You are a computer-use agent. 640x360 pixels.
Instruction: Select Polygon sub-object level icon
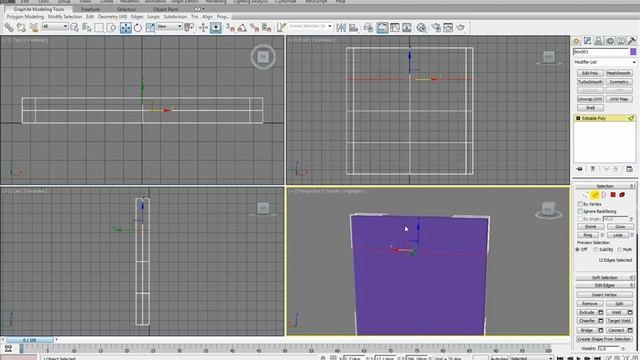click(x=613, y=195)
